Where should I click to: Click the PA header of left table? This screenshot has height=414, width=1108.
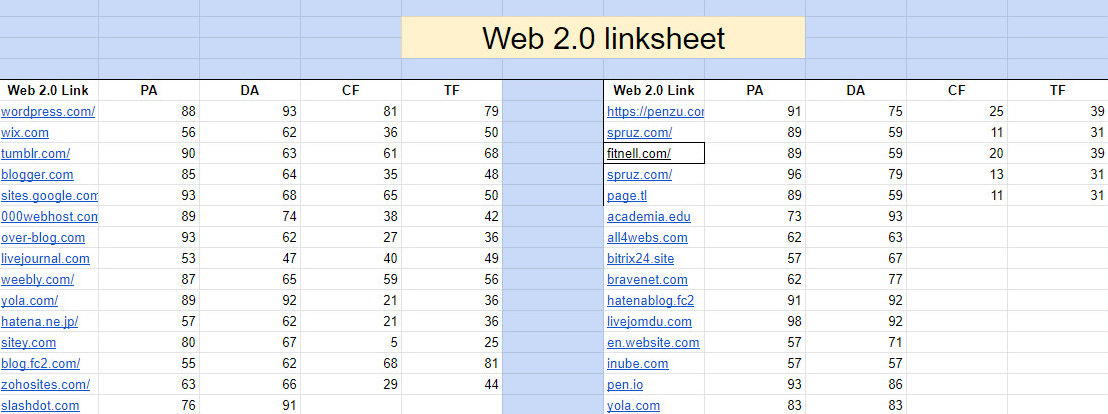click(149, 90)
